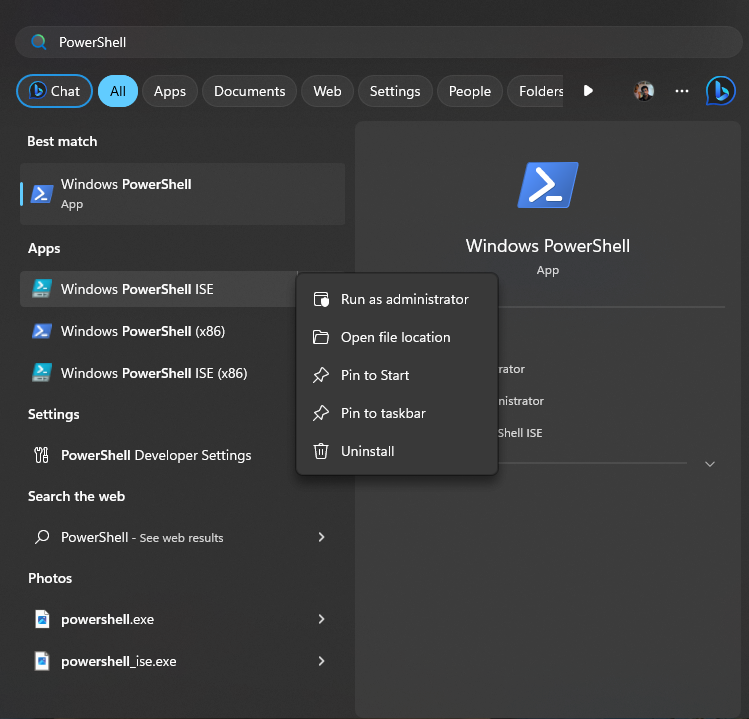Viewport: 749px width, 719px height.
Task: Expand powershell_ise.exe result chevron
Action: [x=321, y=661]
